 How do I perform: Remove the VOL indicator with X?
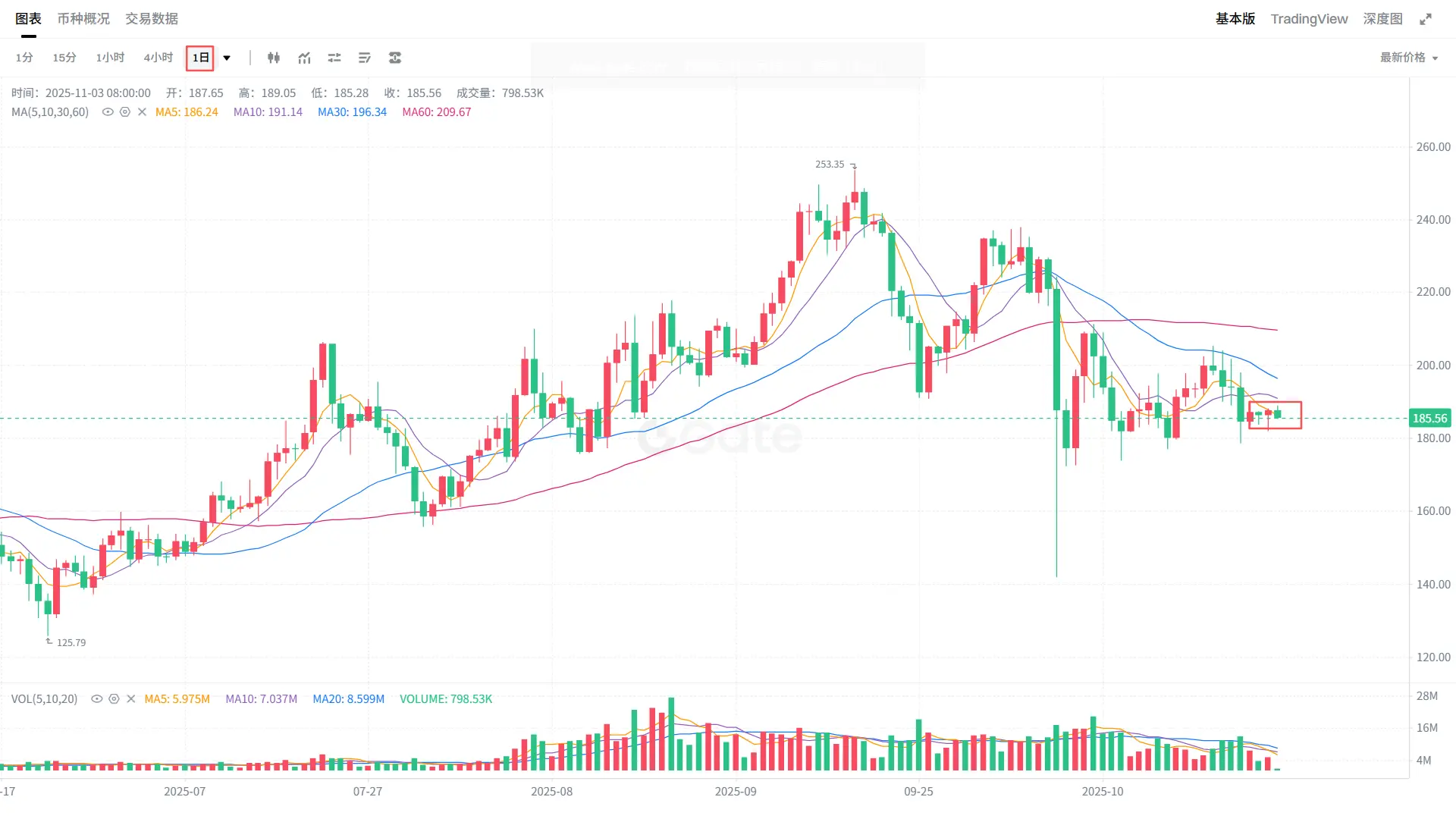tap(130, 699)
